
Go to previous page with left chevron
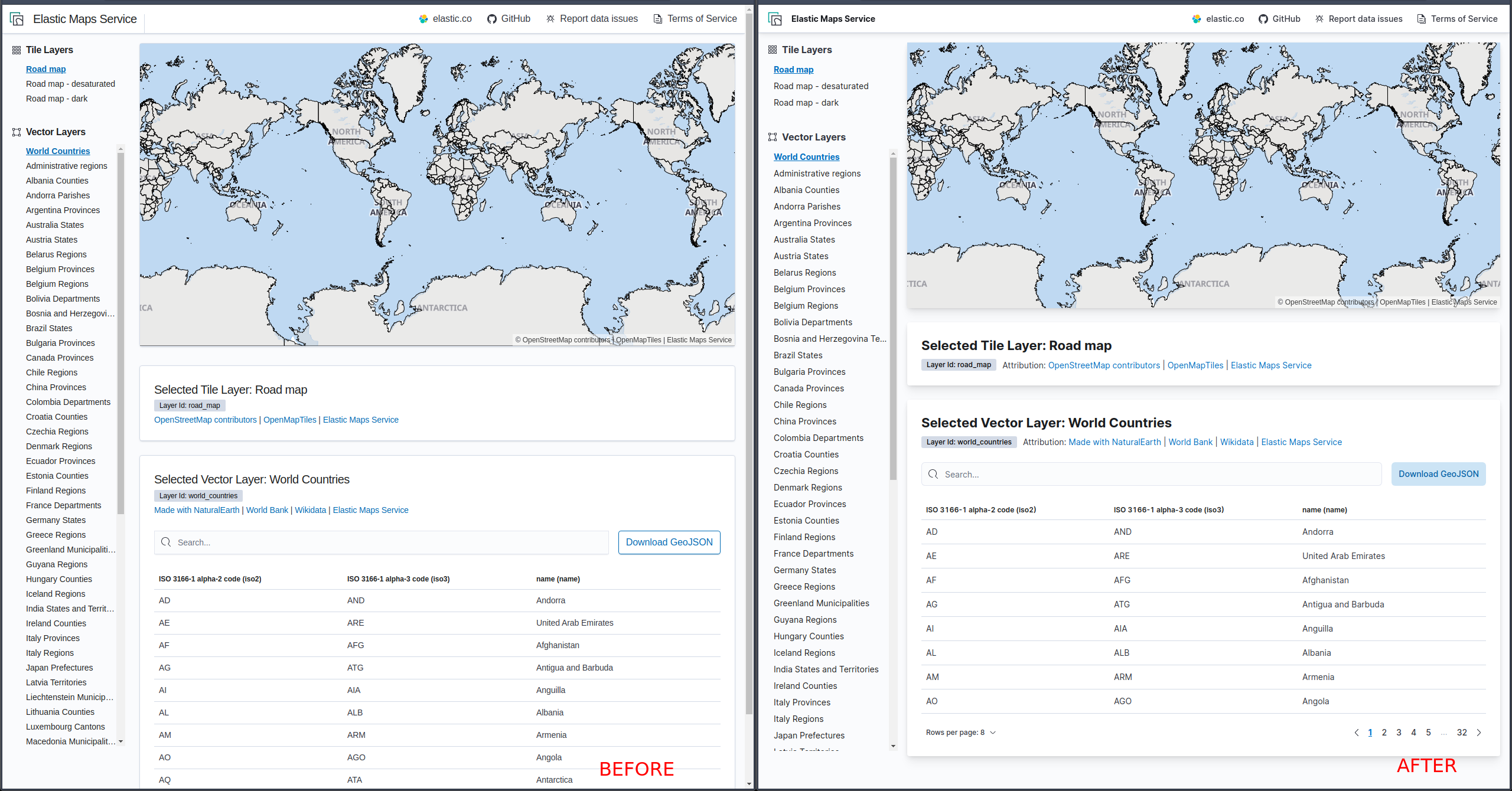[x=1356, y=733]
